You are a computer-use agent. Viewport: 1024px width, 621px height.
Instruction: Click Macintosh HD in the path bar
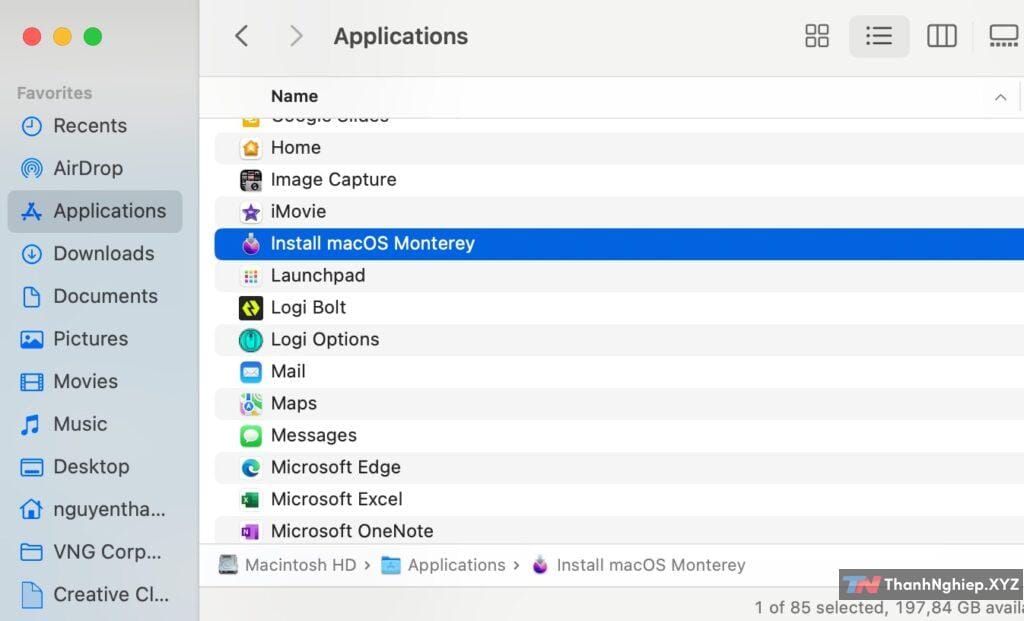(x=300, y=565)
